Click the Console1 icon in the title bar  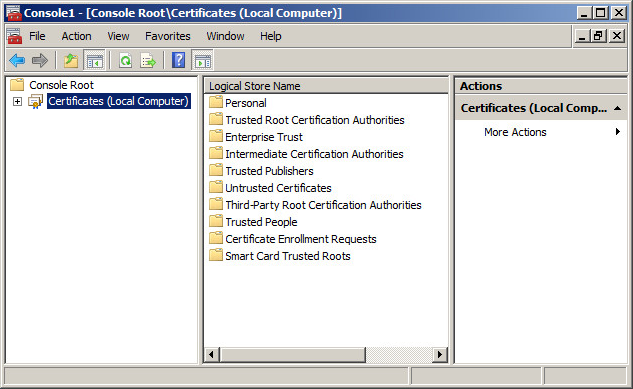[14, 13]
